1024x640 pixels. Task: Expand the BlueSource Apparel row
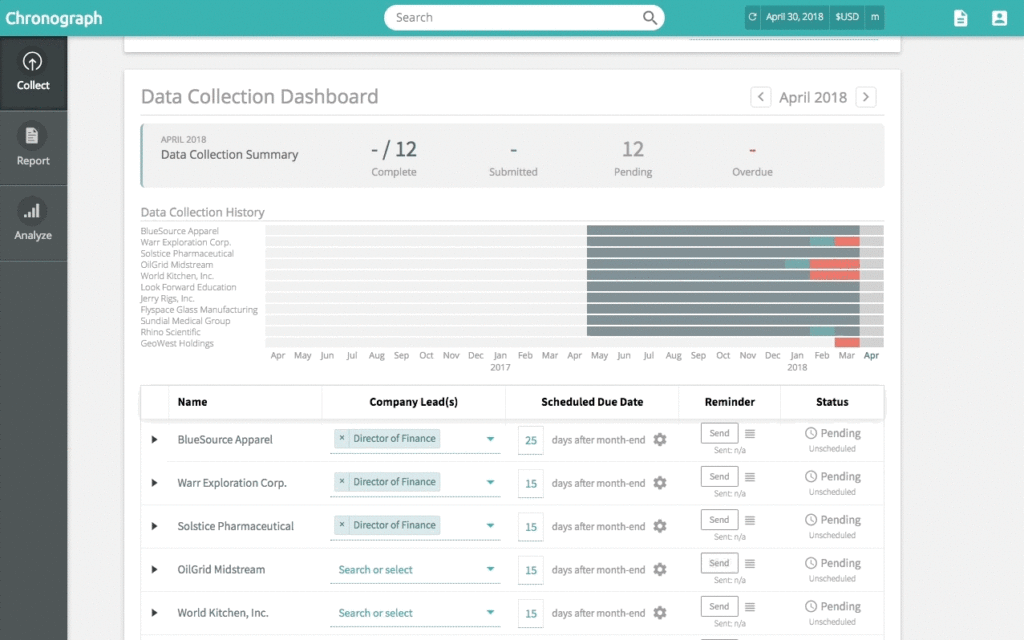coord(155,439)
